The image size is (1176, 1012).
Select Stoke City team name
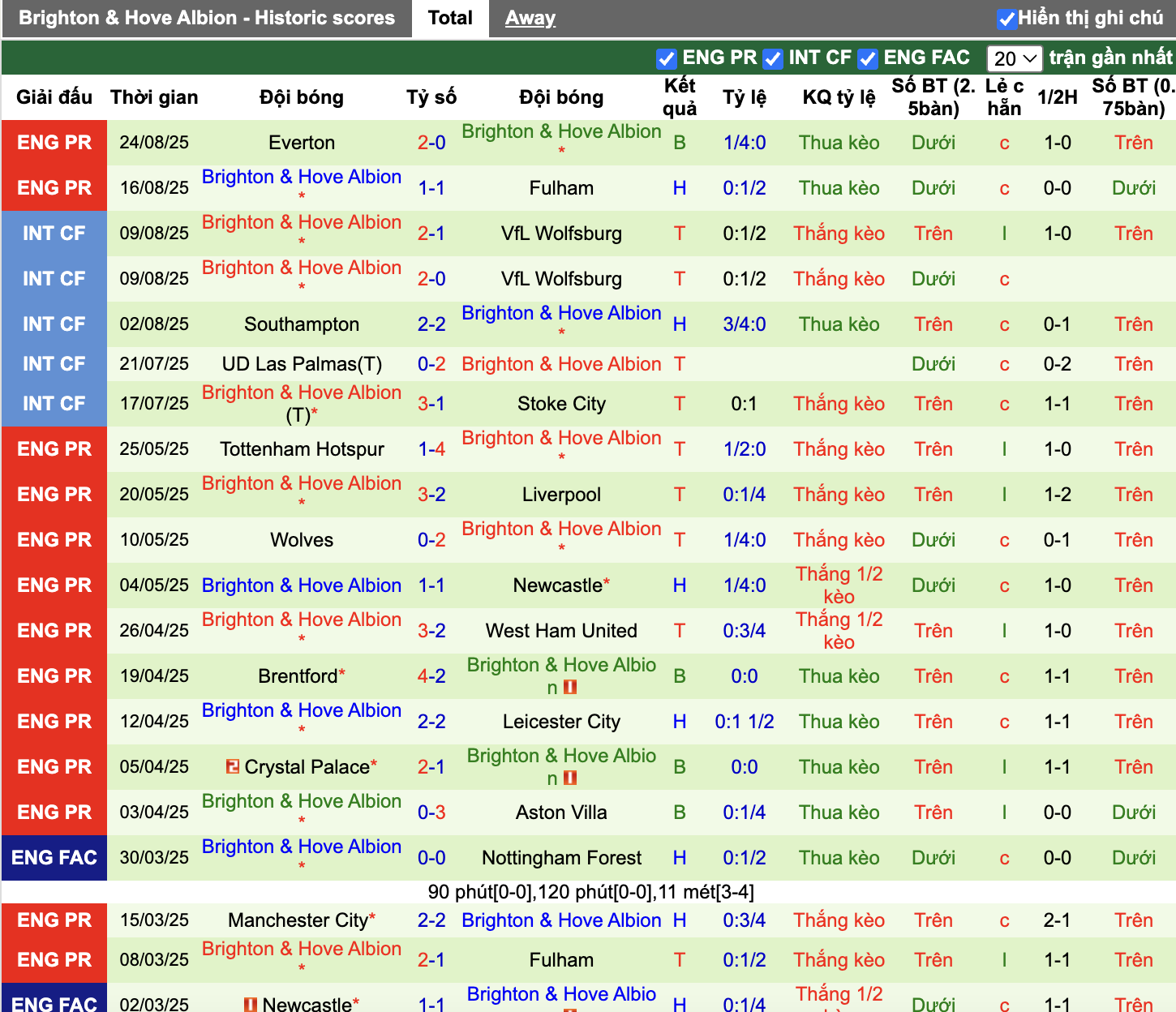pyautogui.click(x=561, y=404)
